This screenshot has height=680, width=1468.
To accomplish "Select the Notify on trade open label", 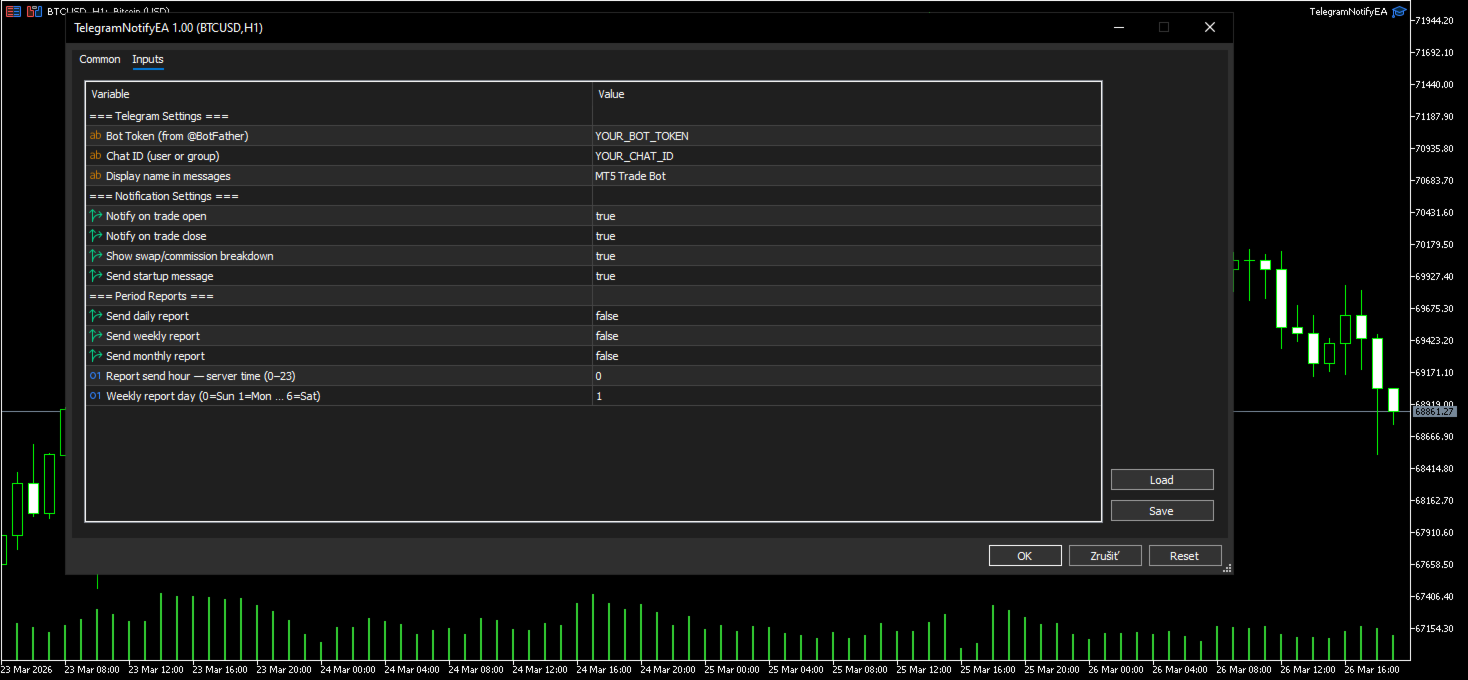I will [156, 216].
